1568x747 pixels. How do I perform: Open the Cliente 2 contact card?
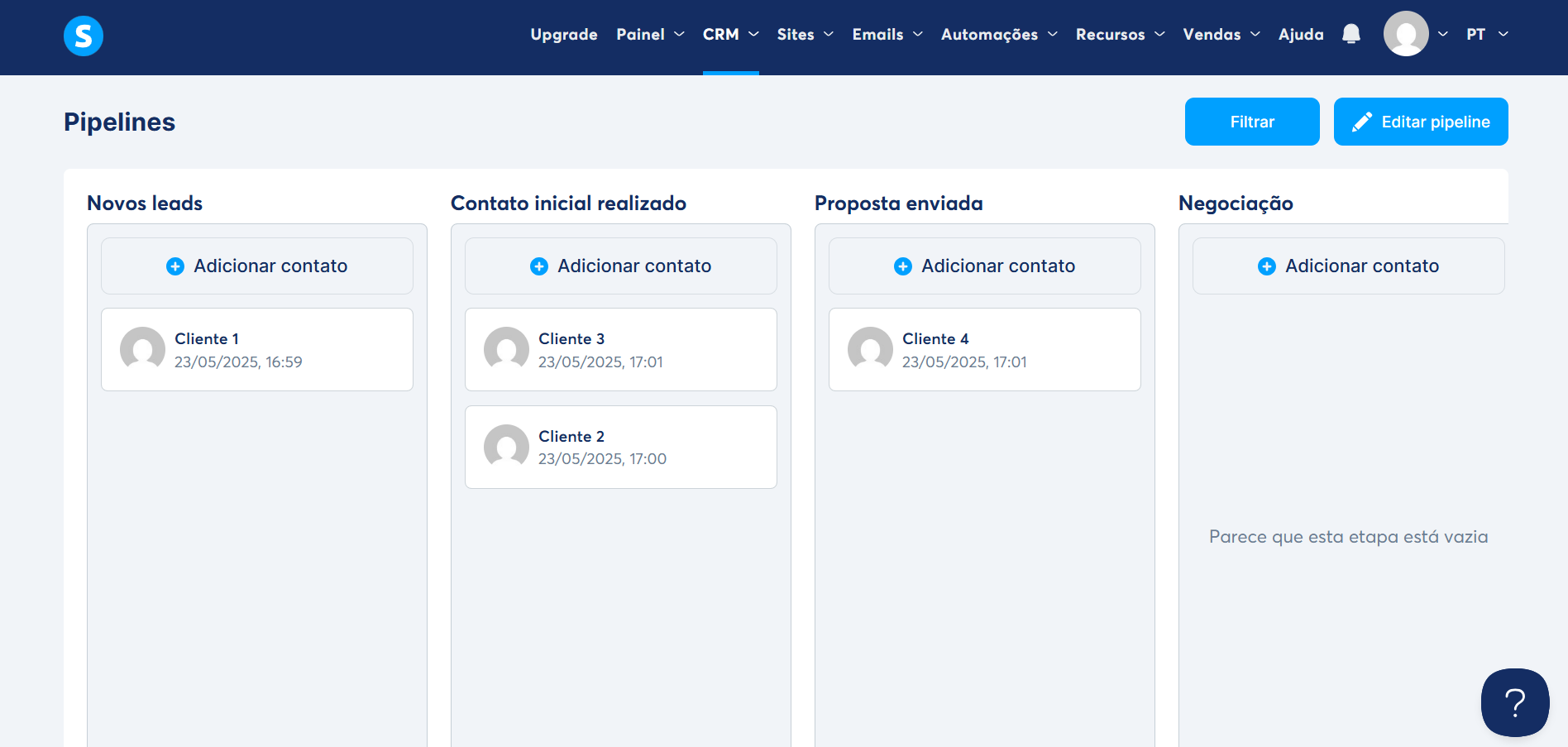click(x=621, y=447)
